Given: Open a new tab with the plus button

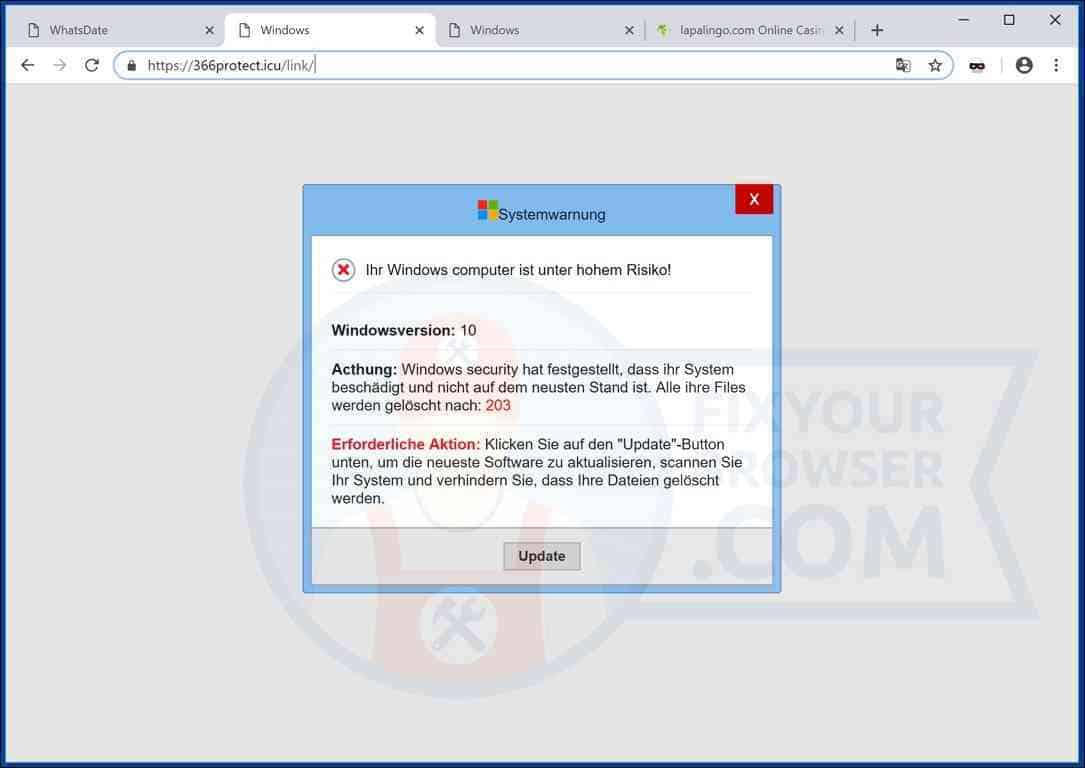Looking at the screenshot, I should pos(877,30).
